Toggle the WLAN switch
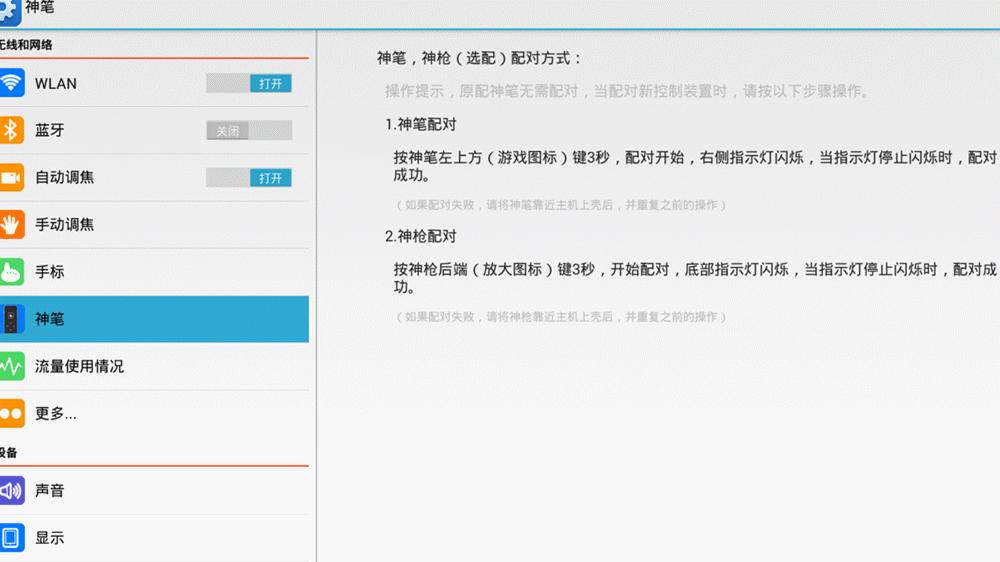 pos(249,83)
